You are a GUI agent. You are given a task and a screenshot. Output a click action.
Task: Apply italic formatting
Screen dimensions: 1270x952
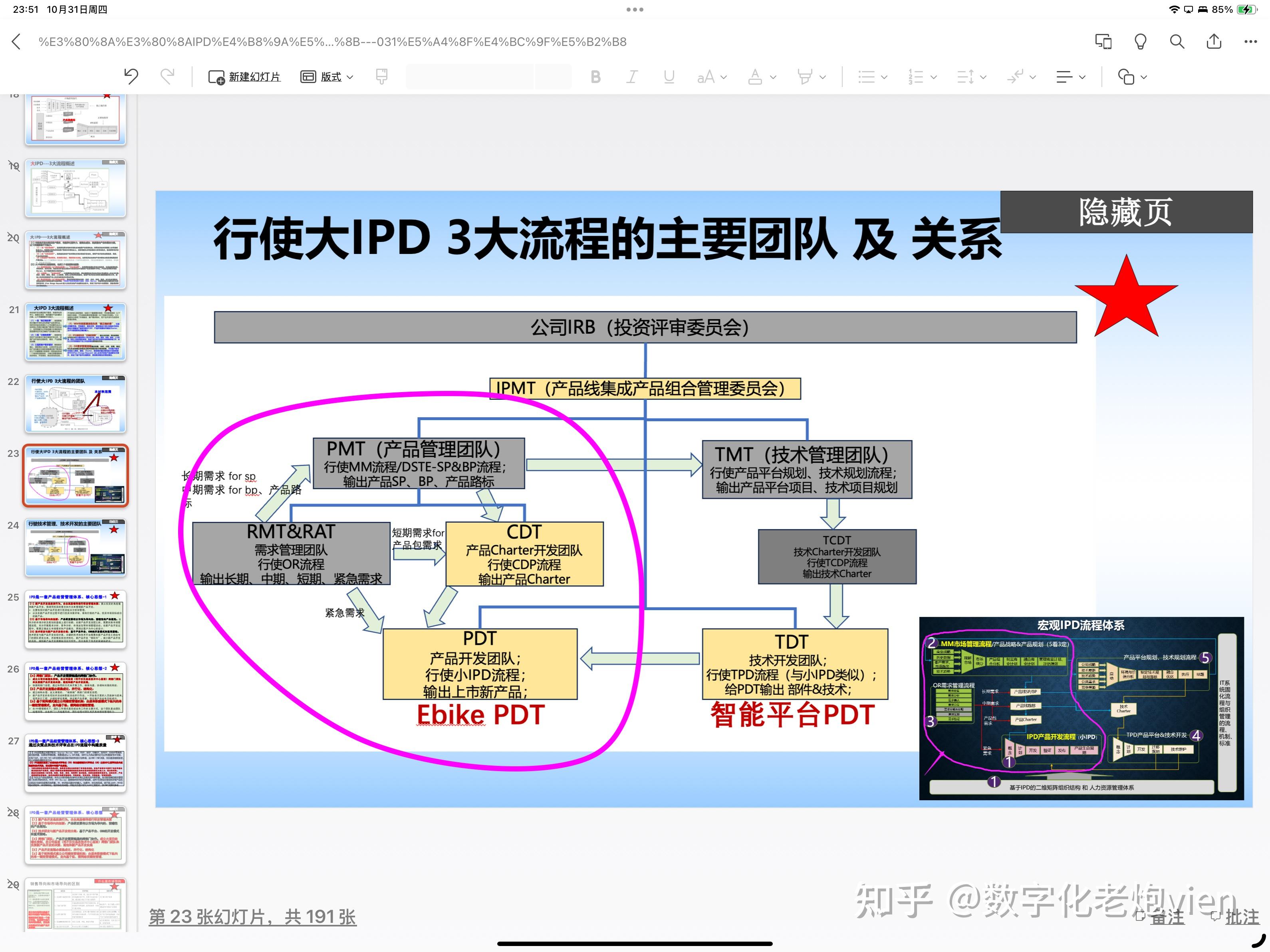[x=631, y=76]
